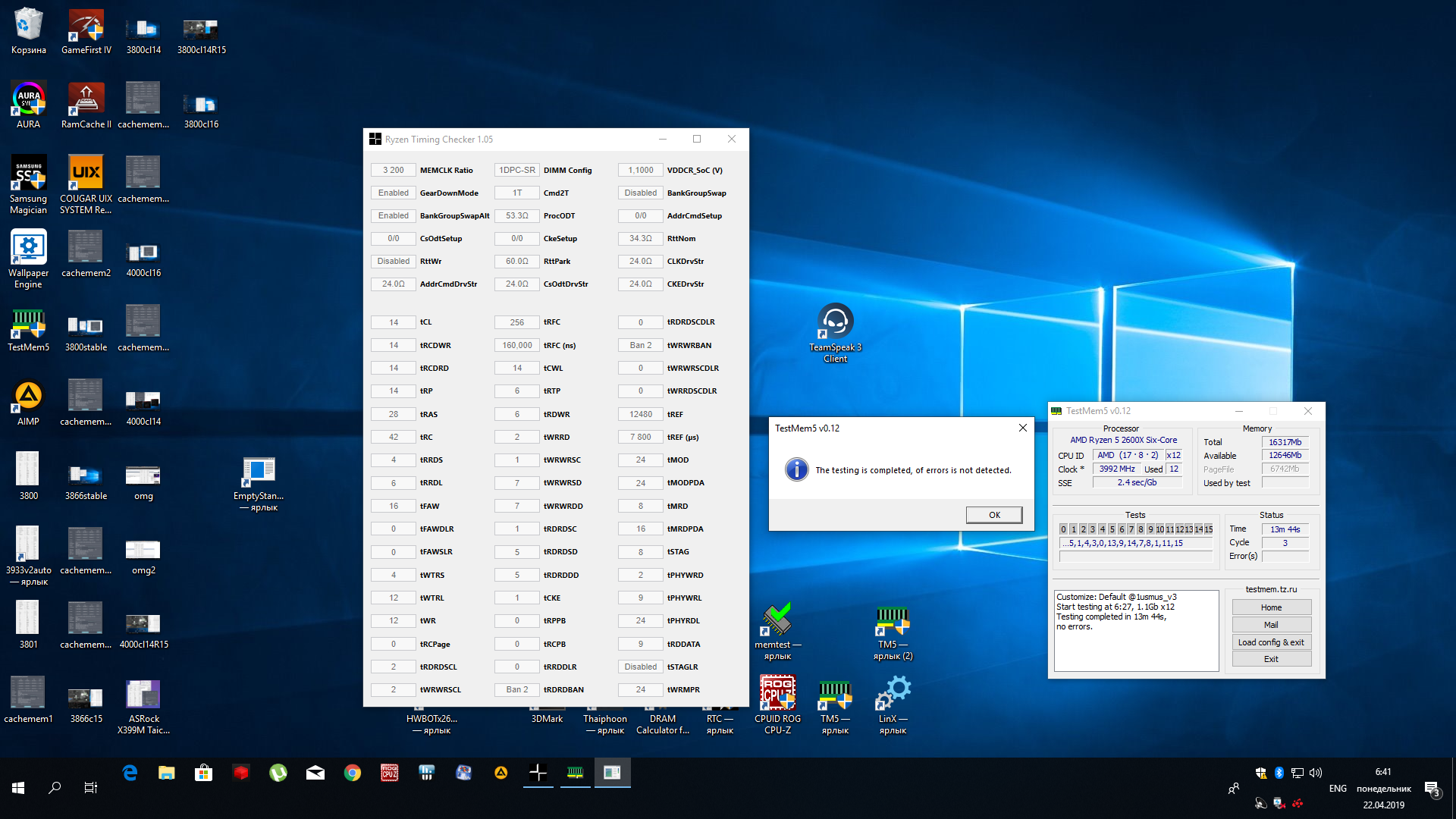Image resolution: width=1456 pixels, height=819 pixels.
Task: Click the Mail button in TestMem5
Action: click(x=1271, y=625)
